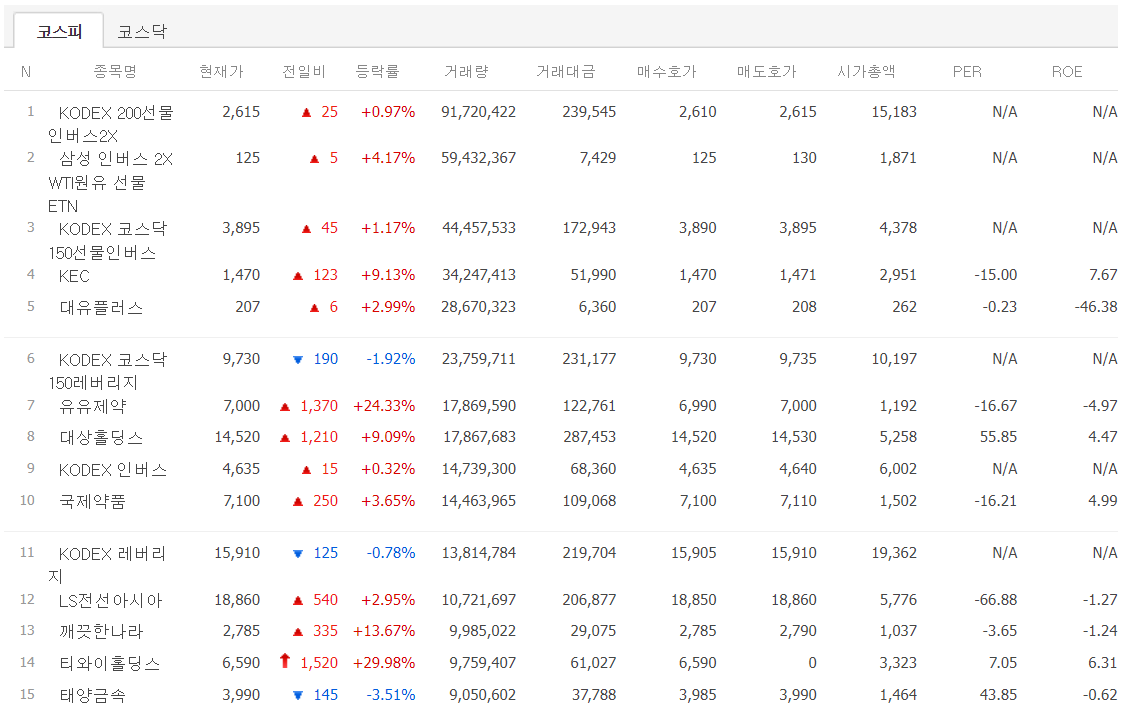Click the 59,432,367 volume value

[x=478, y=158]
